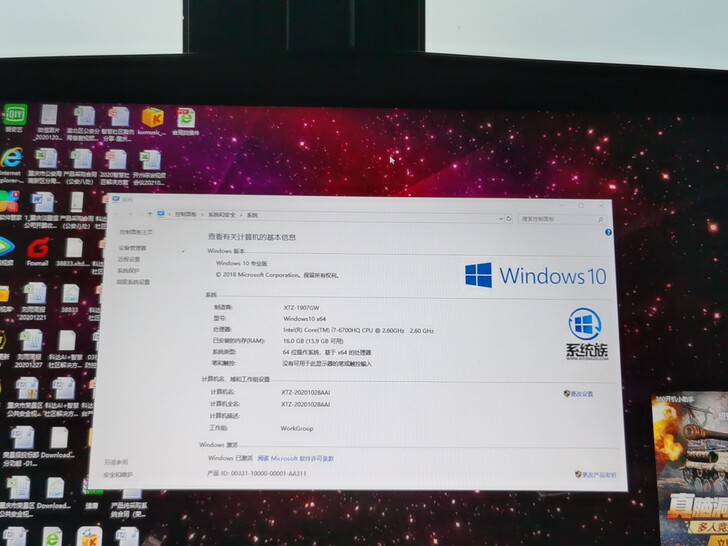The width and height of the screenshot is (728, 546).
Task: Click the control panel search box
Action: tap(558, 216)
